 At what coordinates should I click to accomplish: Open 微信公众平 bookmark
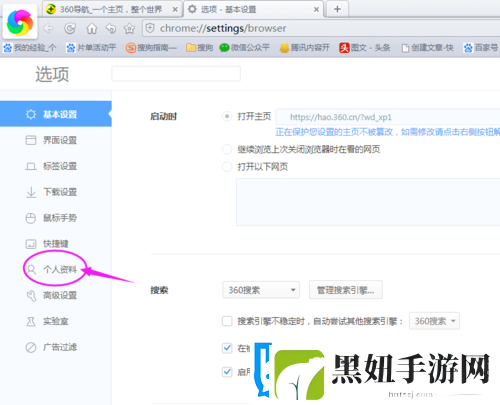[x=244, y=48]
